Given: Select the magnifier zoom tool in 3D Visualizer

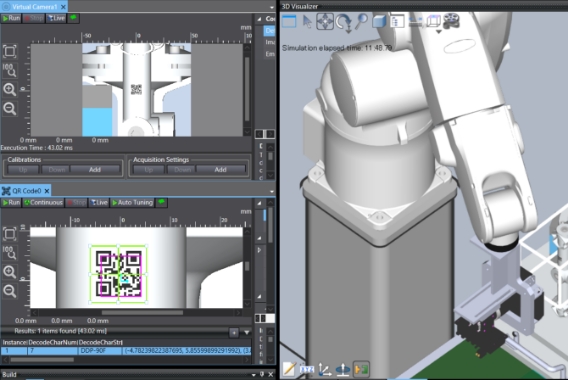Looking at the screenshot, I should point(361,22).
